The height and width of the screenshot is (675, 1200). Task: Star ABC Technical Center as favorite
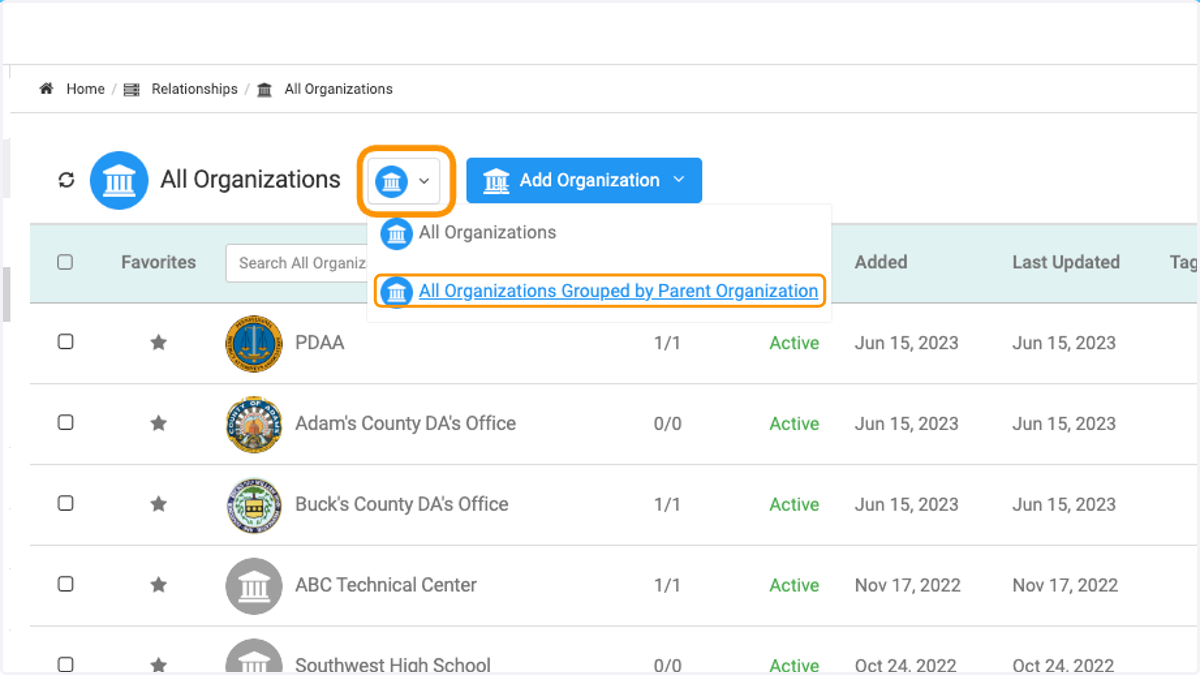point(158,585)
